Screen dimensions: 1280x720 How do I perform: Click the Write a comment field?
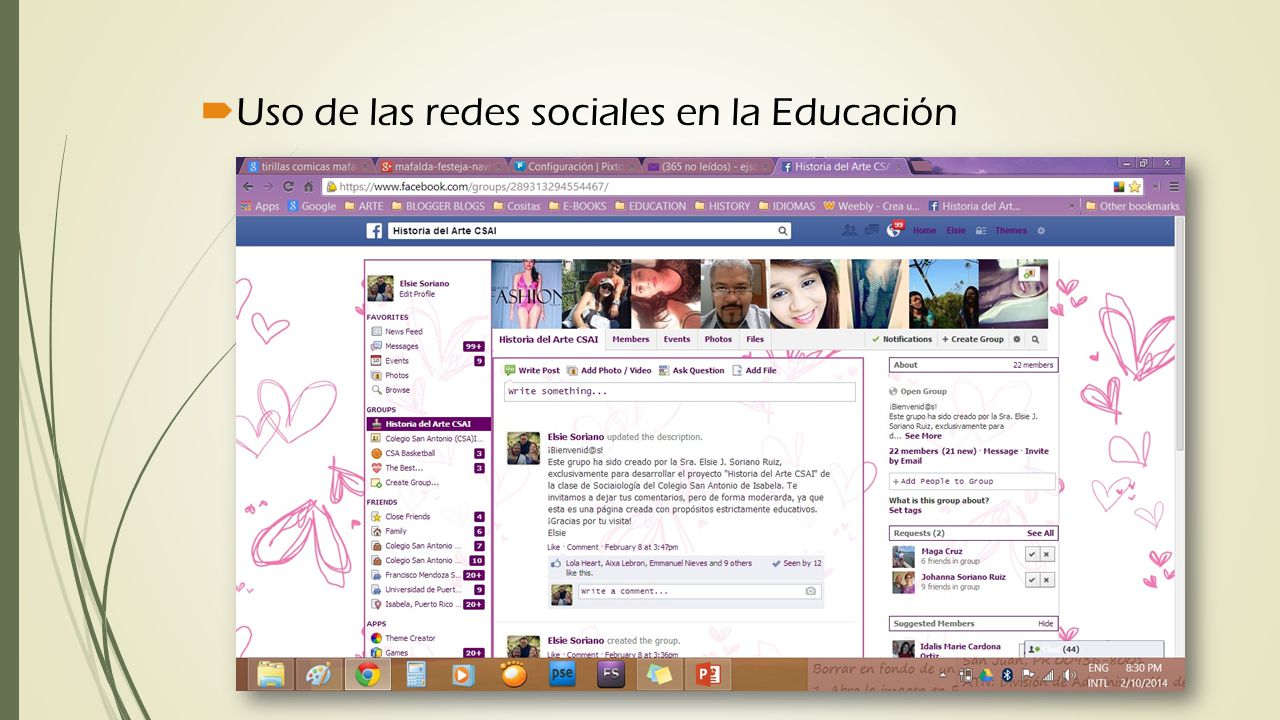tap(698, 591)
